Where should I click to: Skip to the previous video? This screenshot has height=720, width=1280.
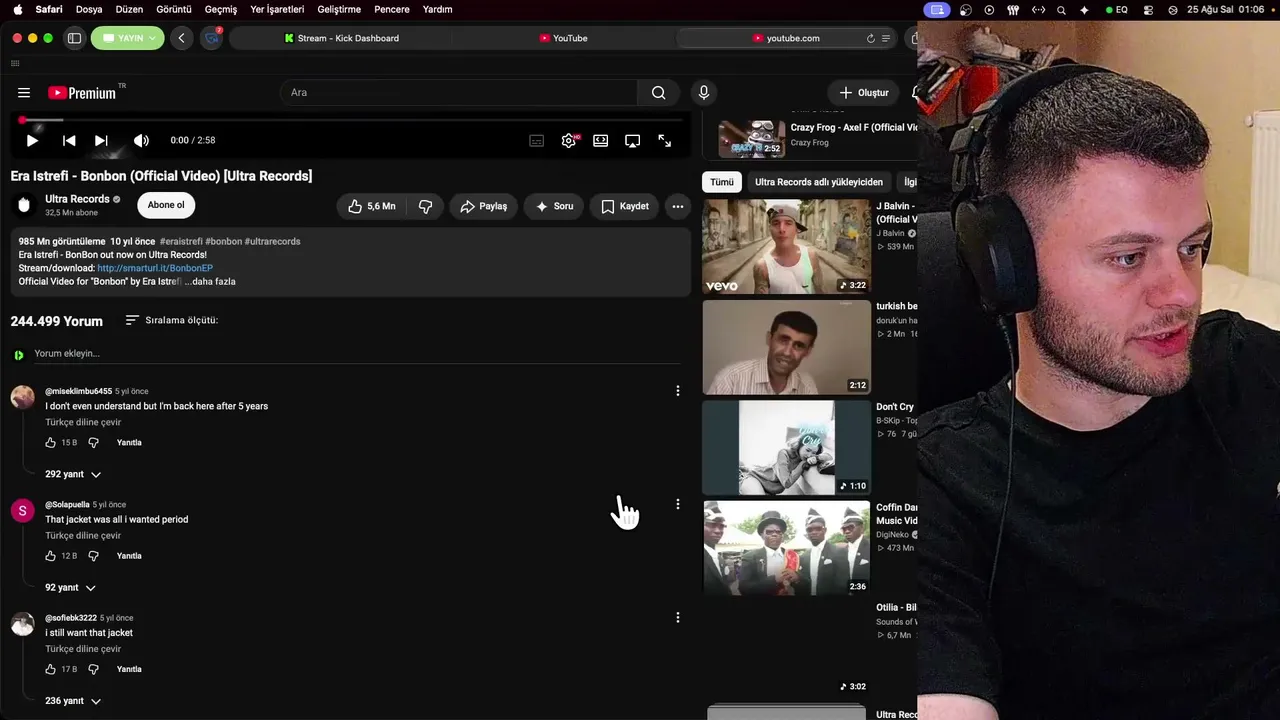[69, 141]
